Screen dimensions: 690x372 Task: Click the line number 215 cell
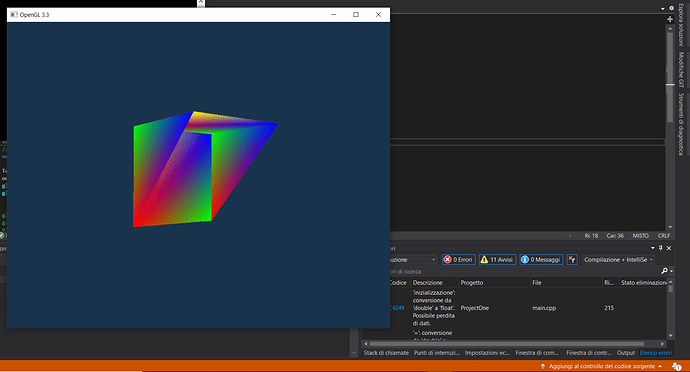[x=609, y=308]
